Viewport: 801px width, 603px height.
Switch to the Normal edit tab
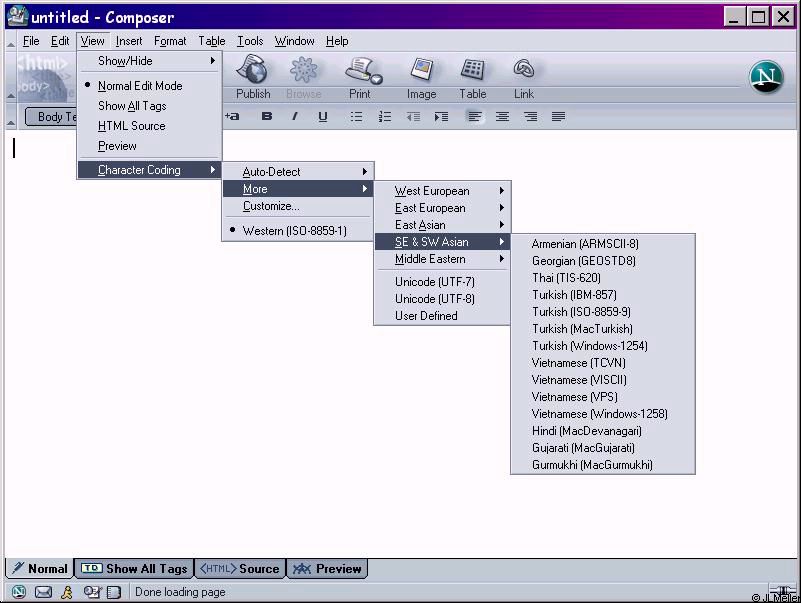[40, 569]
